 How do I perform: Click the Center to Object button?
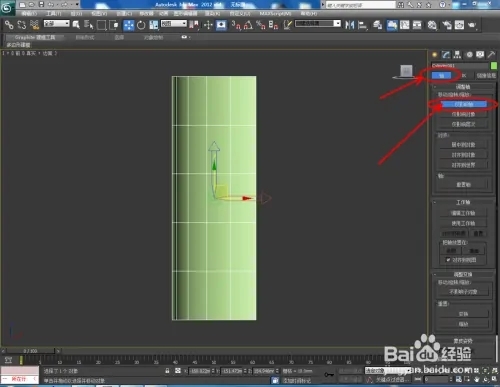[463, 145]
